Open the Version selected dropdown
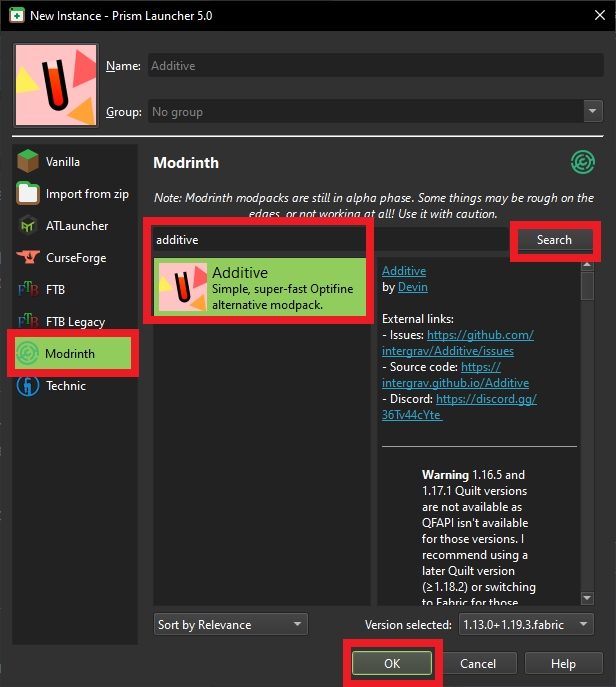Viewport: 616px width, 687px height. pos(526,624)
